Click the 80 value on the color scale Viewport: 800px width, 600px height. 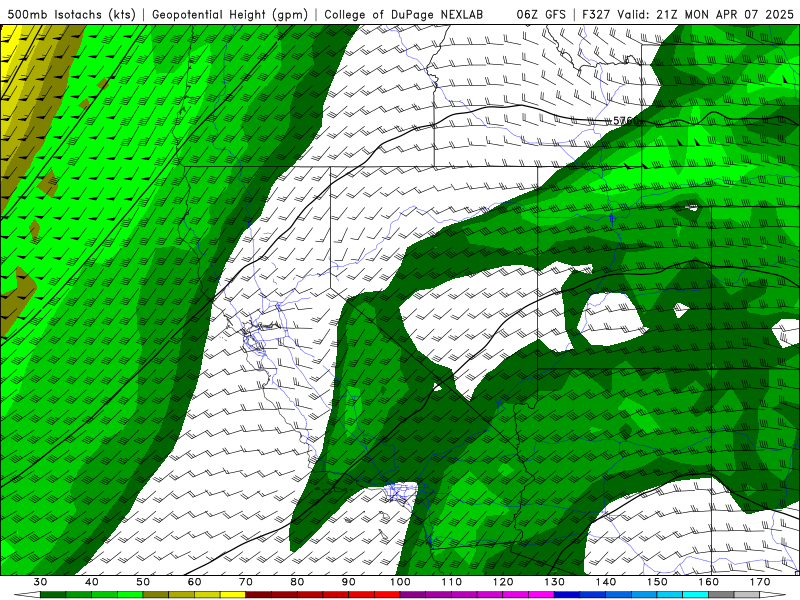point(297,582)
